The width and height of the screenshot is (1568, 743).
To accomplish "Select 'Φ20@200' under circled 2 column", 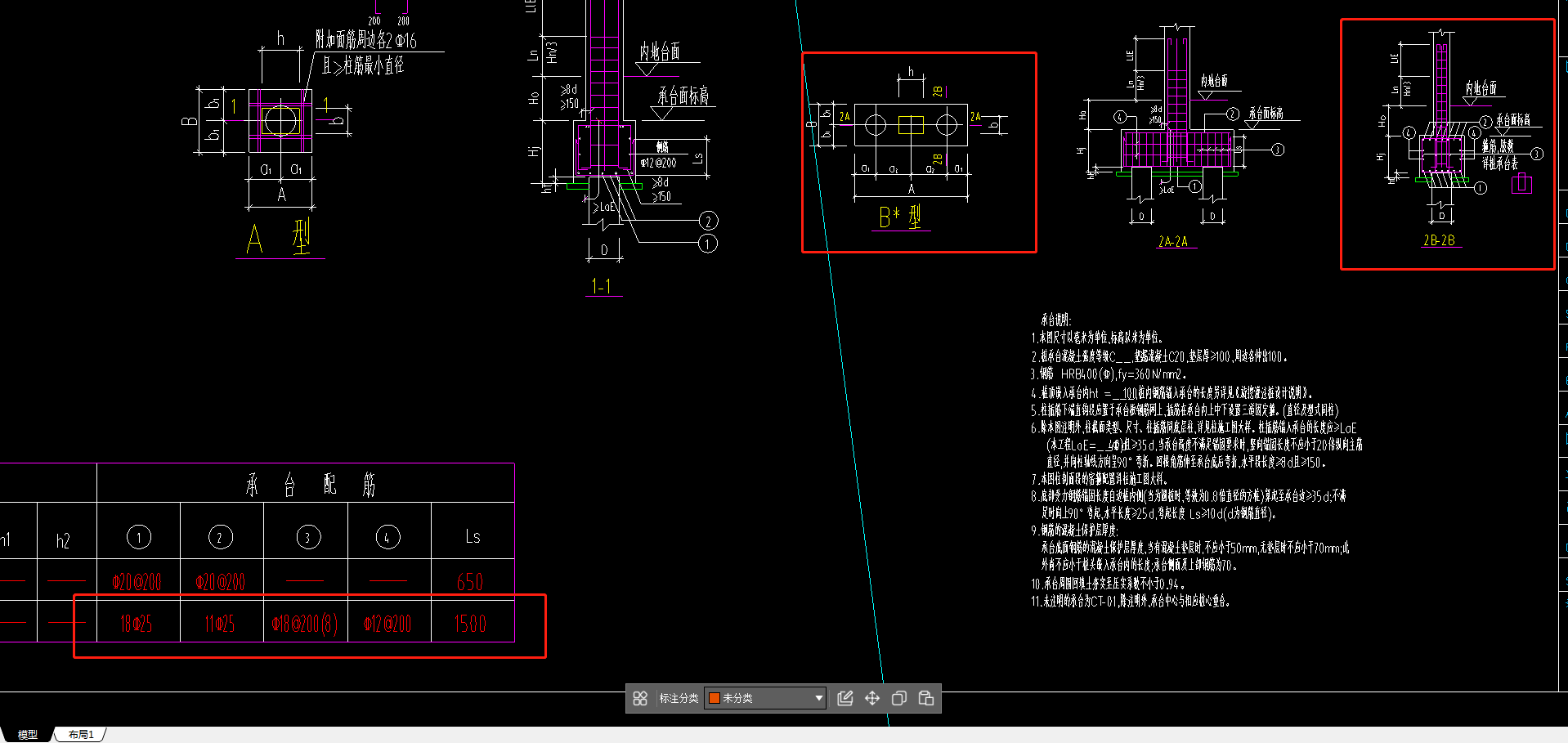I will pos(220,581).
